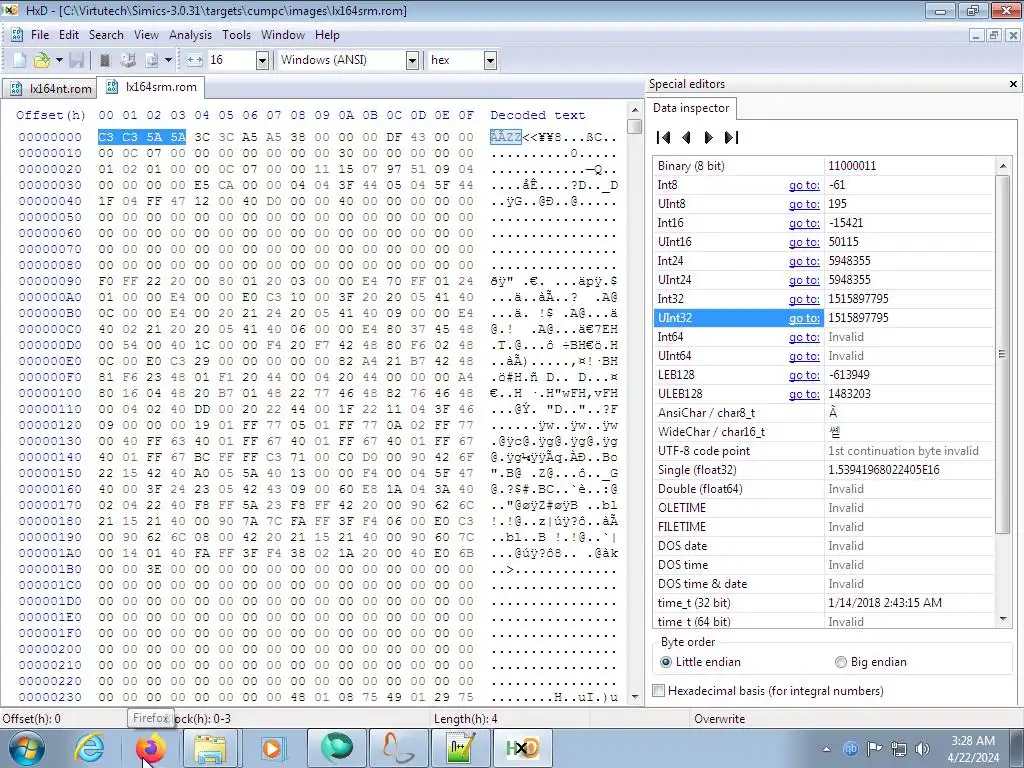Viewport: 1024px width, 768px height.
Task: Click the hex editor vertical scrollbar thumb
Action: point(634,126)
